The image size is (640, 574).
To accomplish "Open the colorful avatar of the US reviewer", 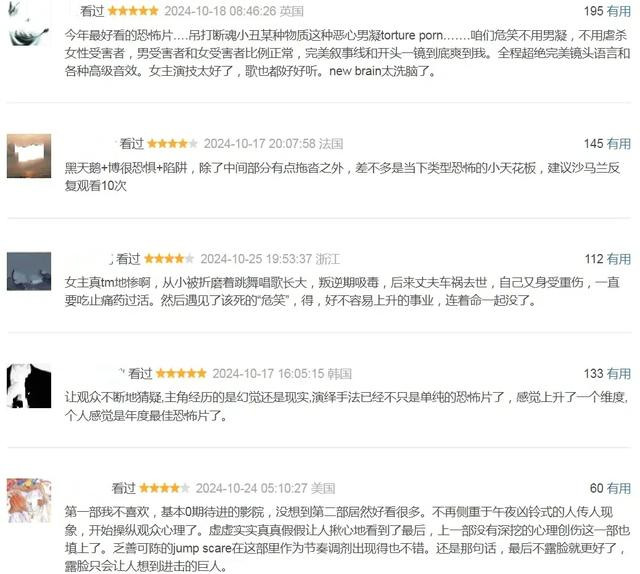I will click(29, 501).
